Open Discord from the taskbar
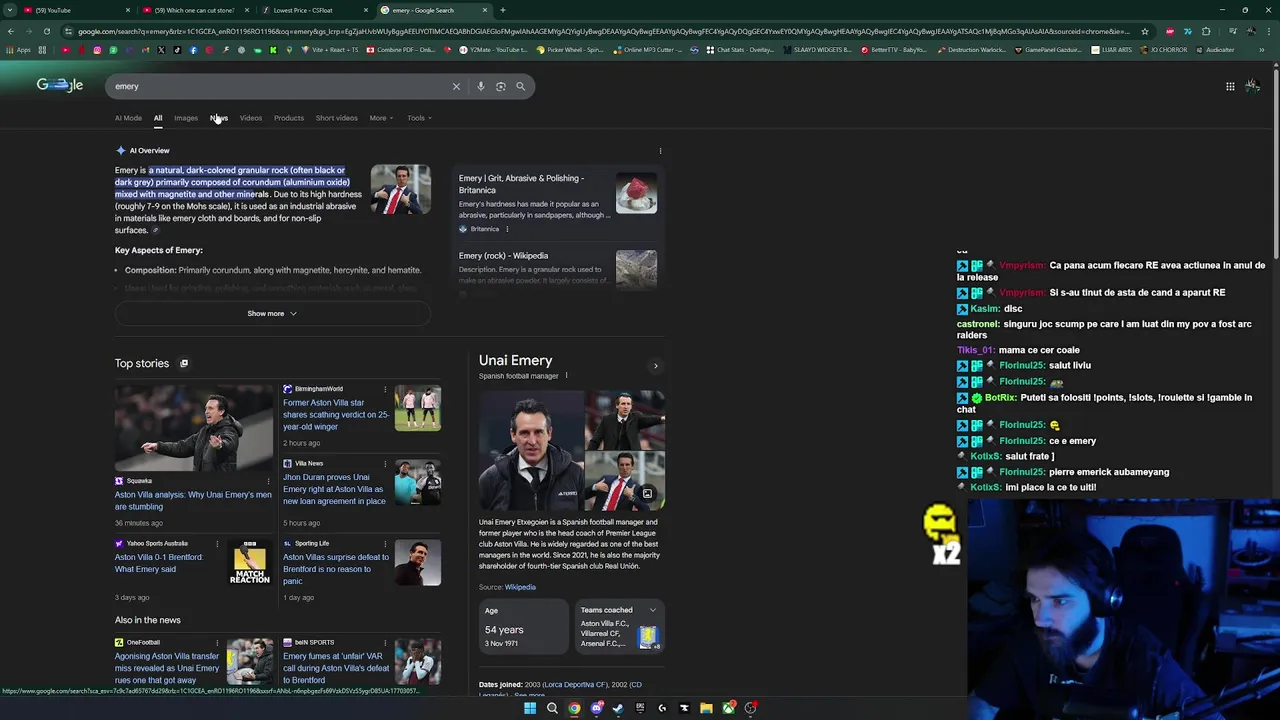Screen dimensions: 1280x720 [x=596, y=708]
